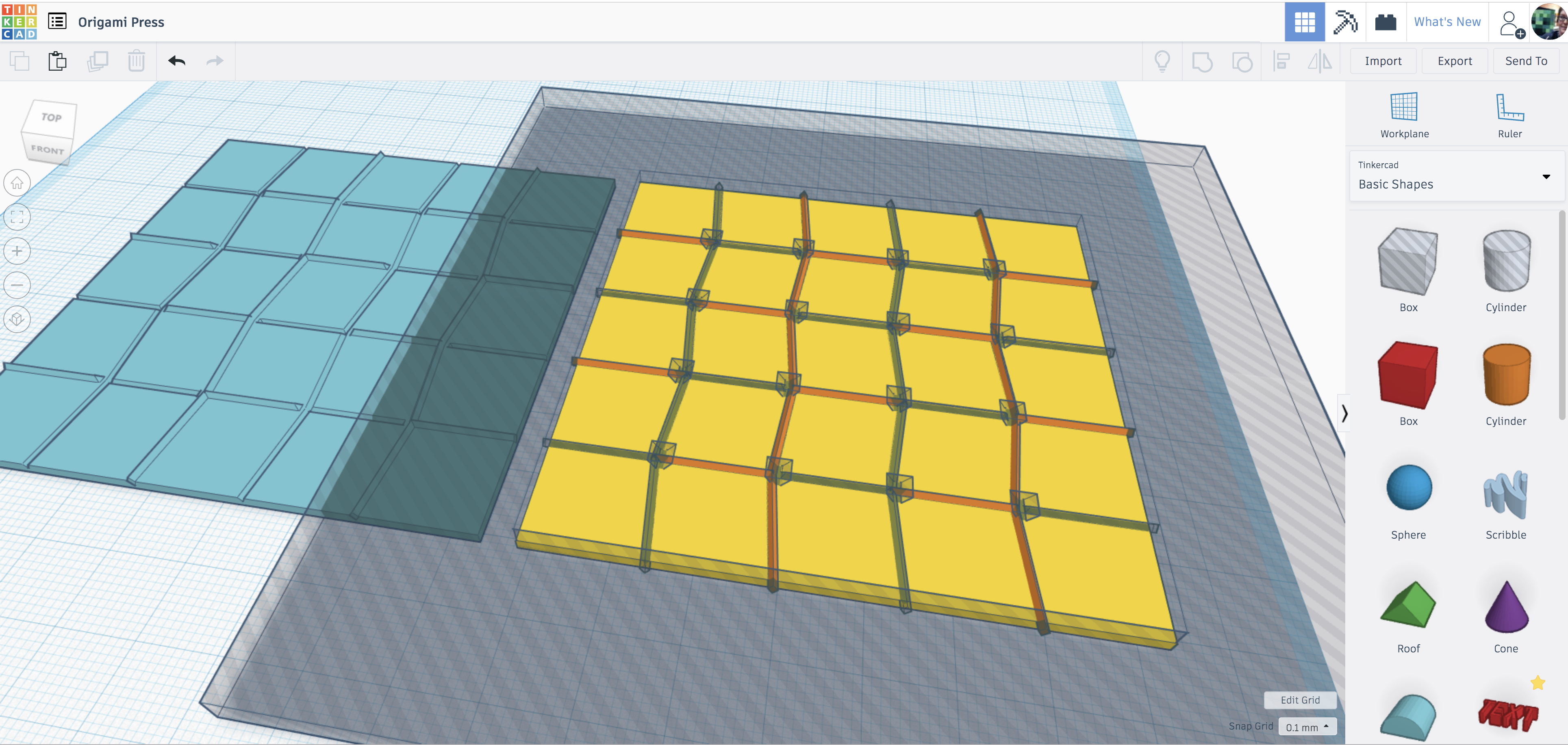This screenshot has width=1568, height=745.
Task: Open the Blocks pickaxe mode
Action: 1345,22
